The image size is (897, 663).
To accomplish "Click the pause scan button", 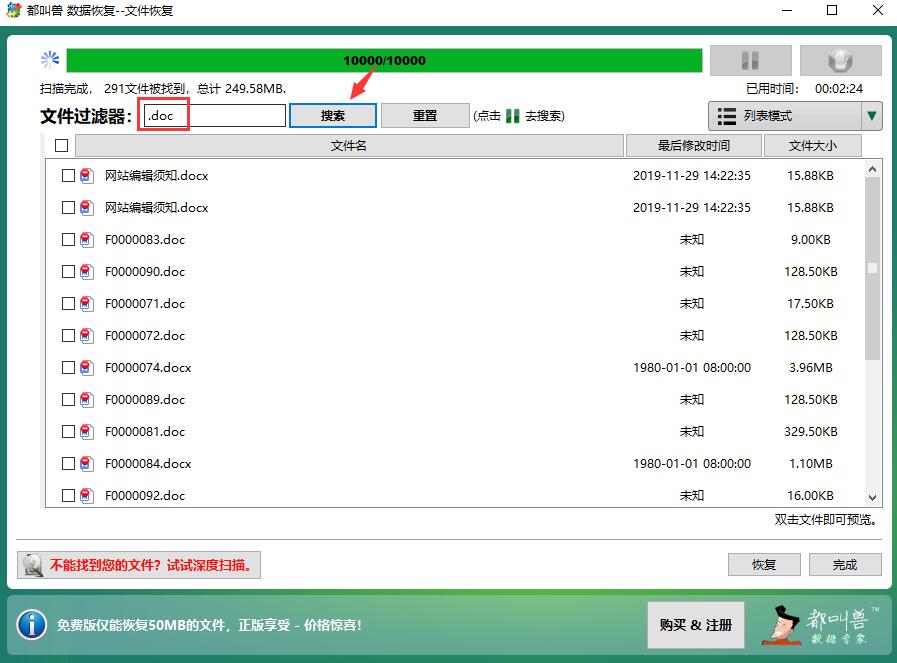I will coord(751,60).
